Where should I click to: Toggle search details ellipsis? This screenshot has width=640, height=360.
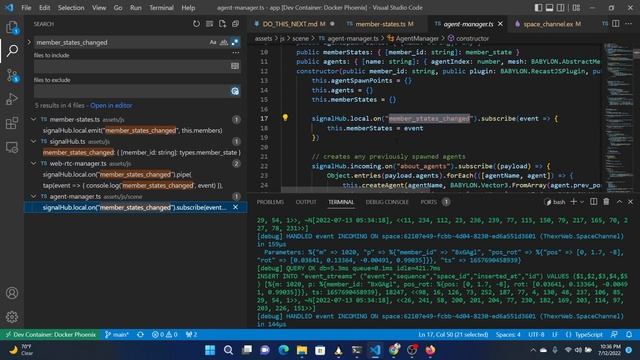coord(236,53)
